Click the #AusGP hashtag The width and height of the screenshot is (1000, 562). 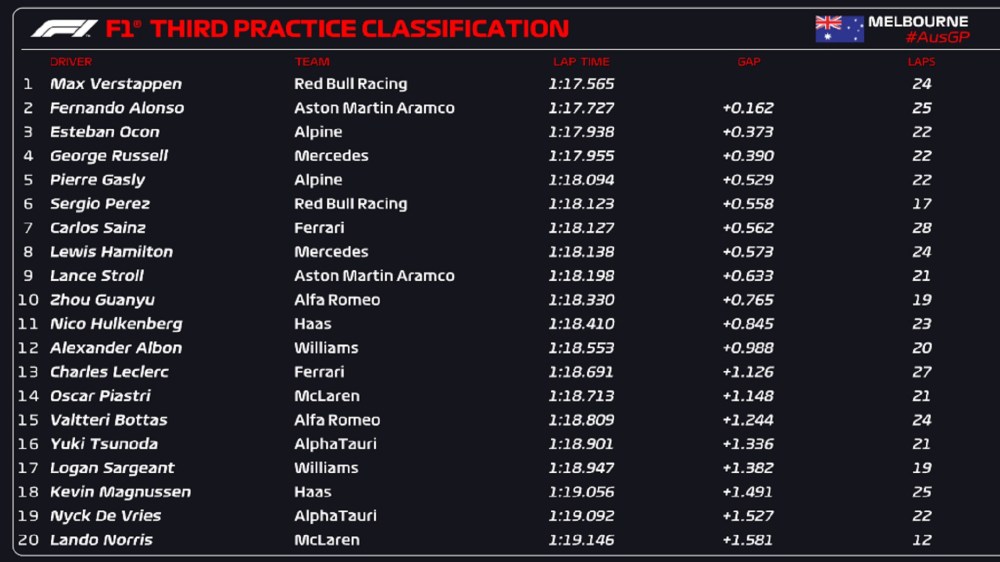coord(937,38)
